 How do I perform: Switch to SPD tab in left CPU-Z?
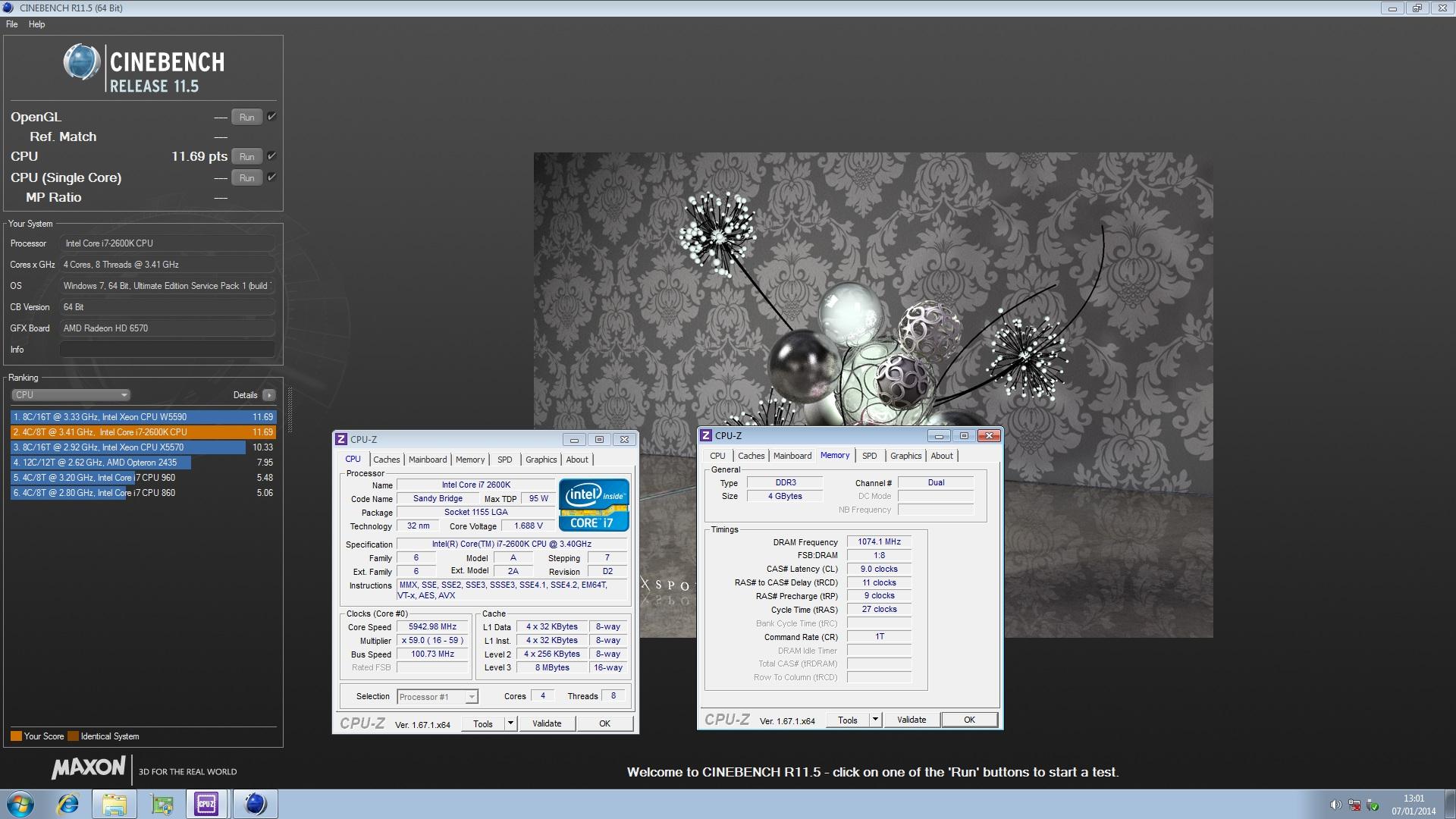coord(504,460)
